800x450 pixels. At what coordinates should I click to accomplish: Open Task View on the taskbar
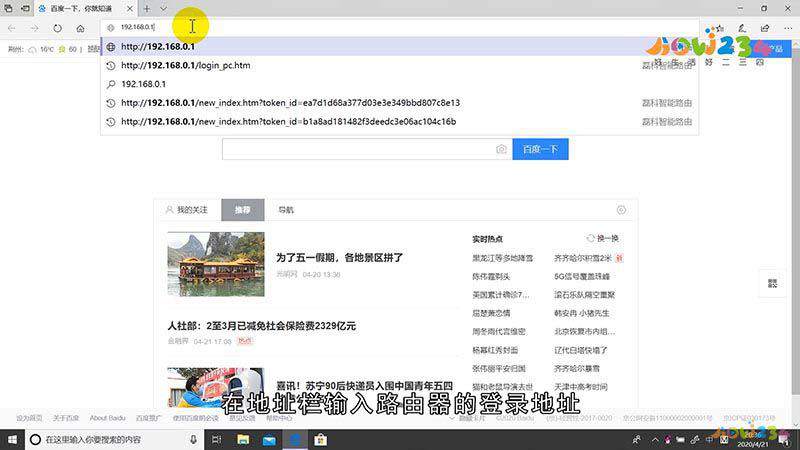217,439
